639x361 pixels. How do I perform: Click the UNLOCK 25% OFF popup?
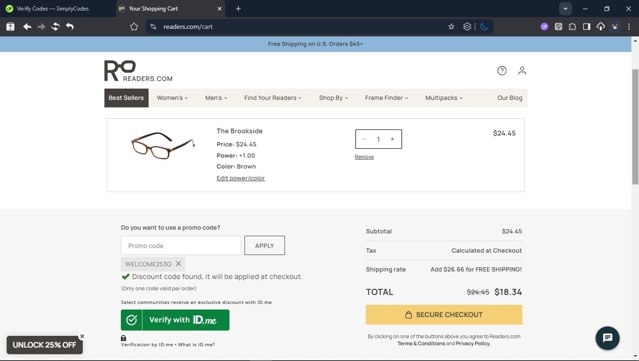coord(44,345)
